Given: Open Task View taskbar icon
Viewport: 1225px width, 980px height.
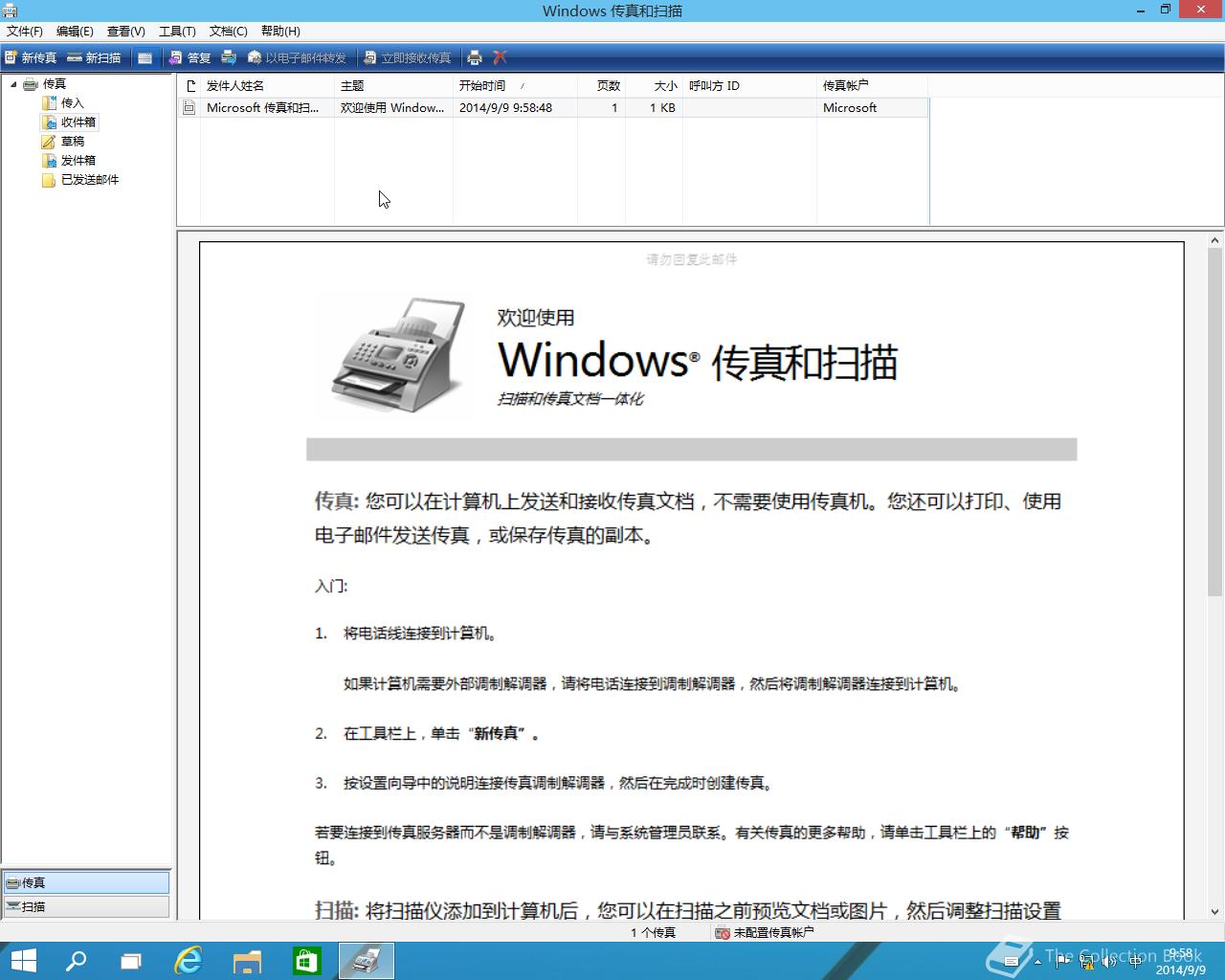Looking at the screenshot, I should (x=131, y=961).
